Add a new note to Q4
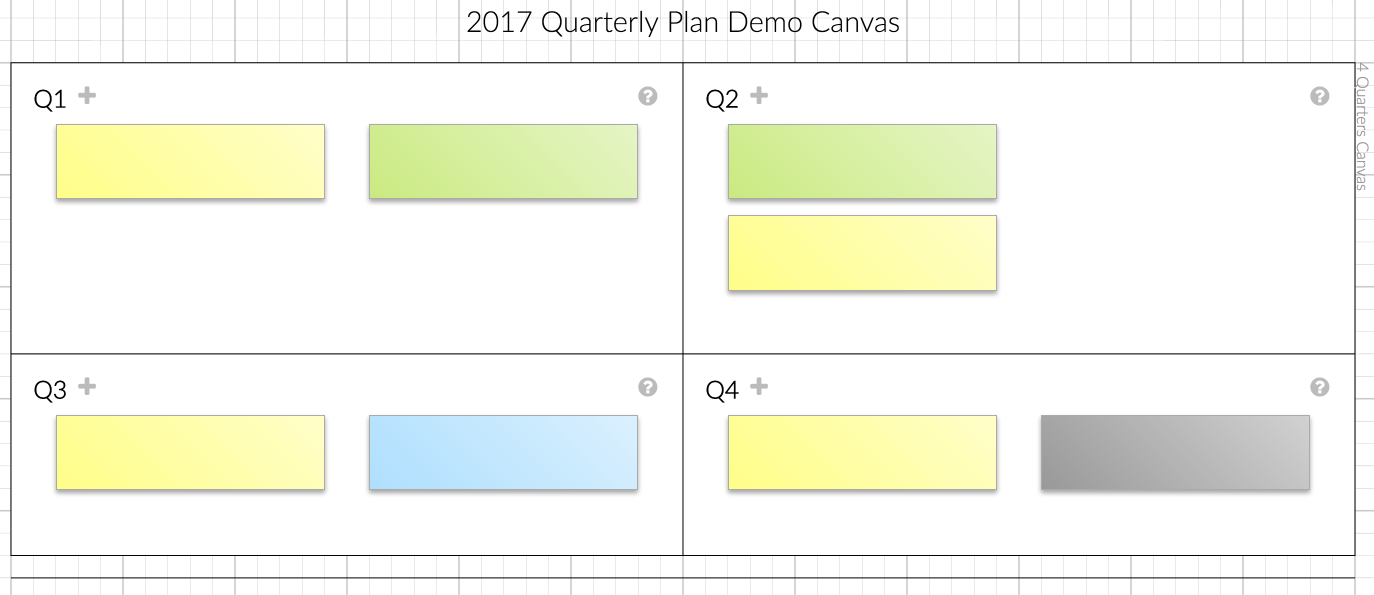This screenshot has height=595, width=1374. click(760, 386)
